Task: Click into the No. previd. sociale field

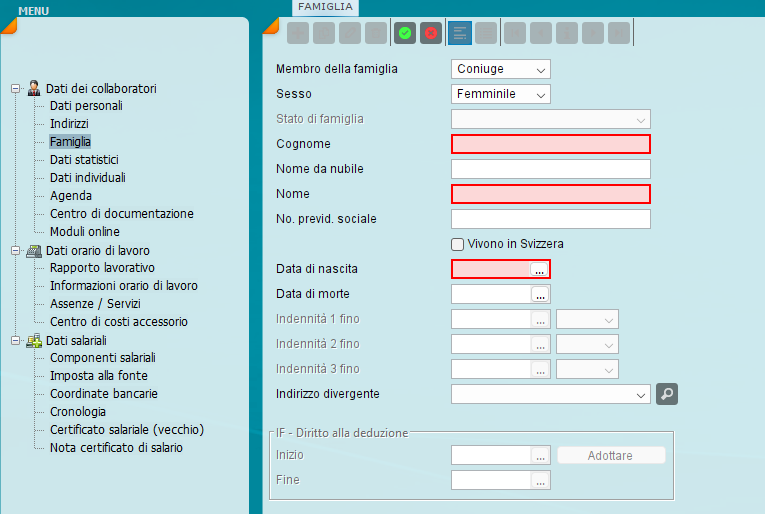Action: [551, 219]
